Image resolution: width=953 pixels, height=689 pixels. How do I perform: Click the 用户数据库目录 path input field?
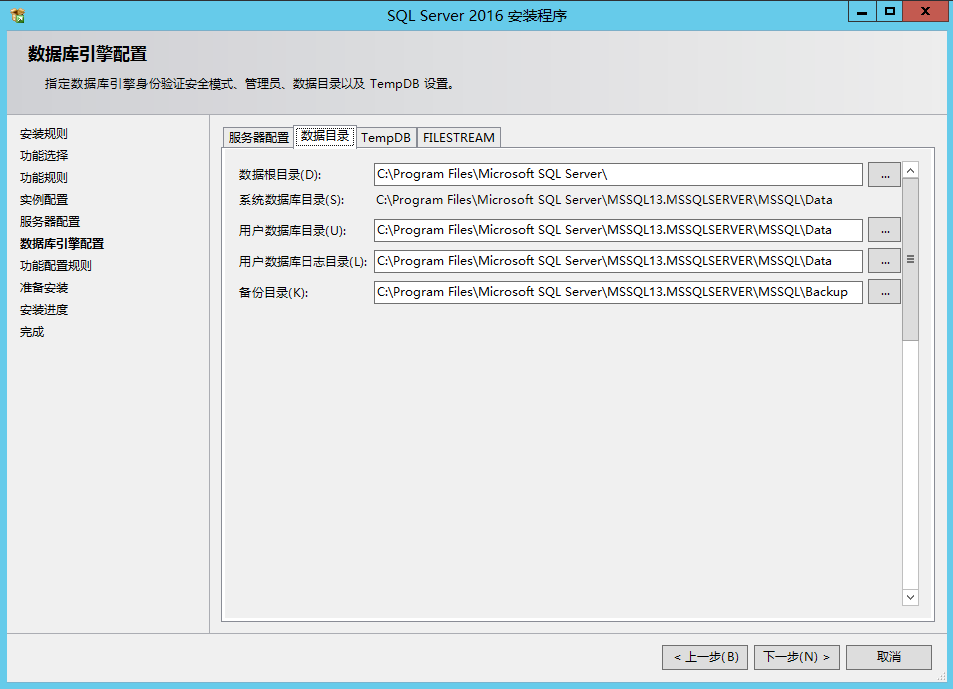click(618, 230)
